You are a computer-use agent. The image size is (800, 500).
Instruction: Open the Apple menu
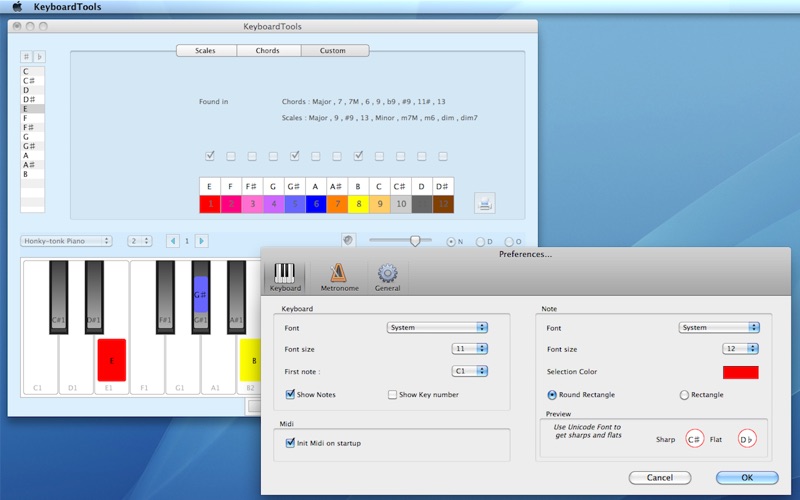point(17,7)
